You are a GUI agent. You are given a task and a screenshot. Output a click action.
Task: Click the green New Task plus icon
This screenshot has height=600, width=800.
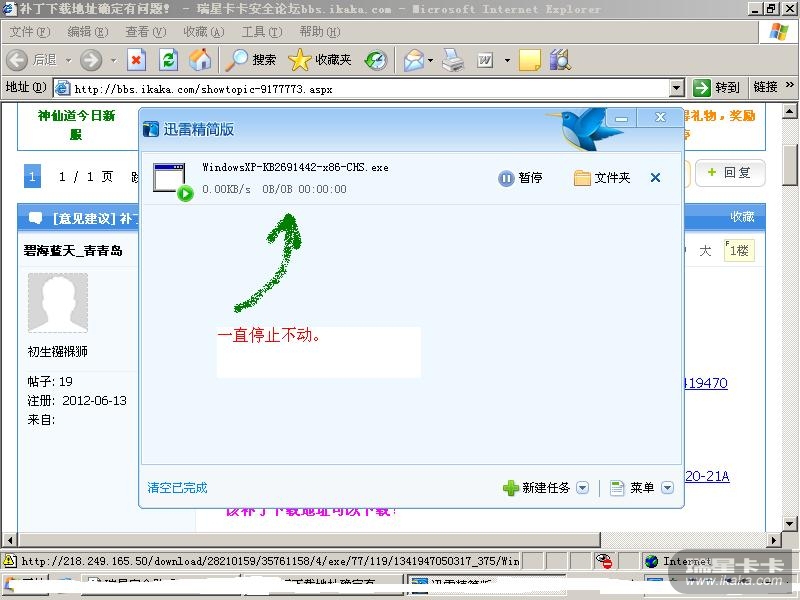click(511, 488)
